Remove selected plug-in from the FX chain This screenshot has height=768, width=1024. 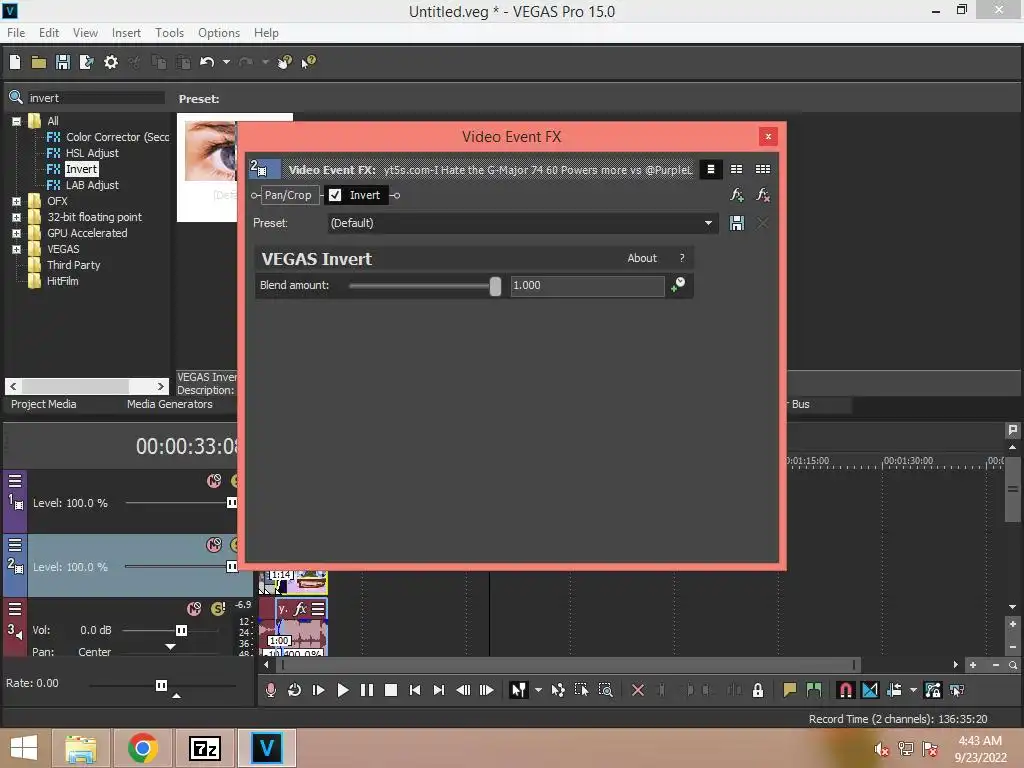tap(762, 195)
